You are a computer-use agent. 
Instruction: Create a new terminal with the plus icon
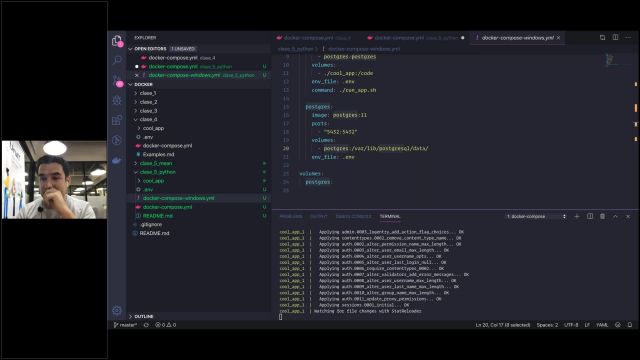coord(577,216)
